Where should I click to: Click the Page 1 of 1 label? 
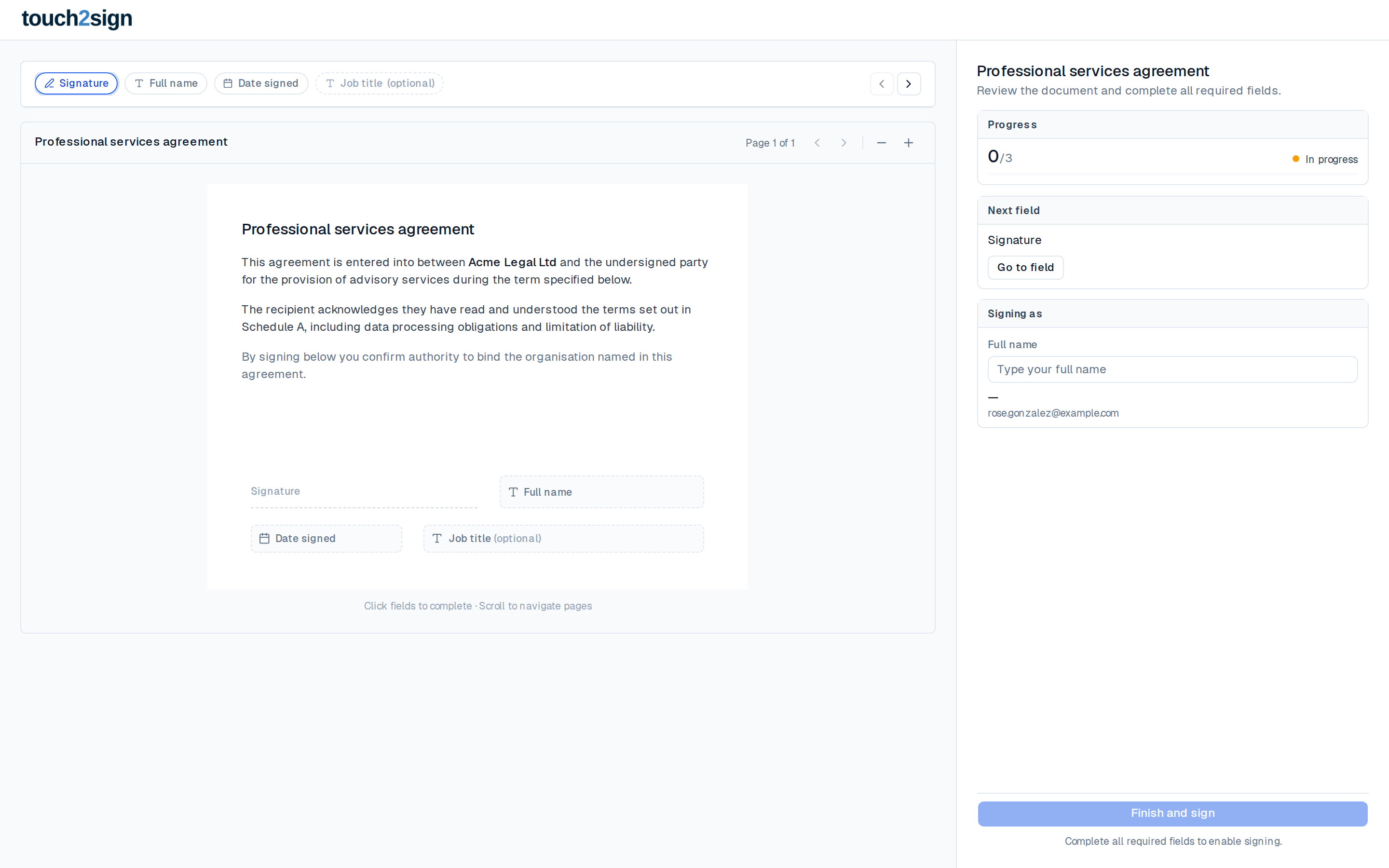point(770,143)
